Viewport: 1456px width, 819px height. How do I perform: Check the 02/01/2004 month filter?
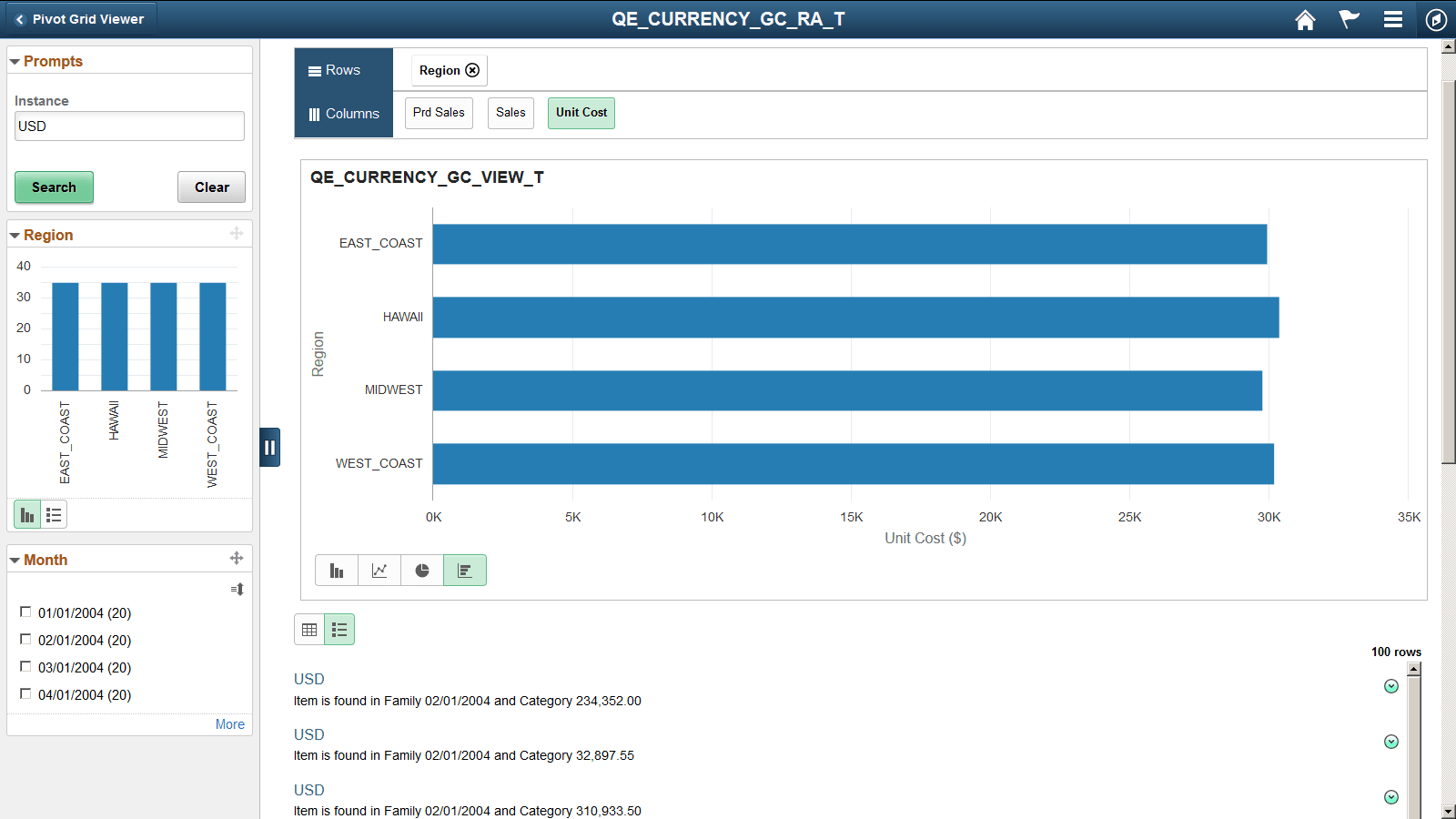tap(25, 639)
